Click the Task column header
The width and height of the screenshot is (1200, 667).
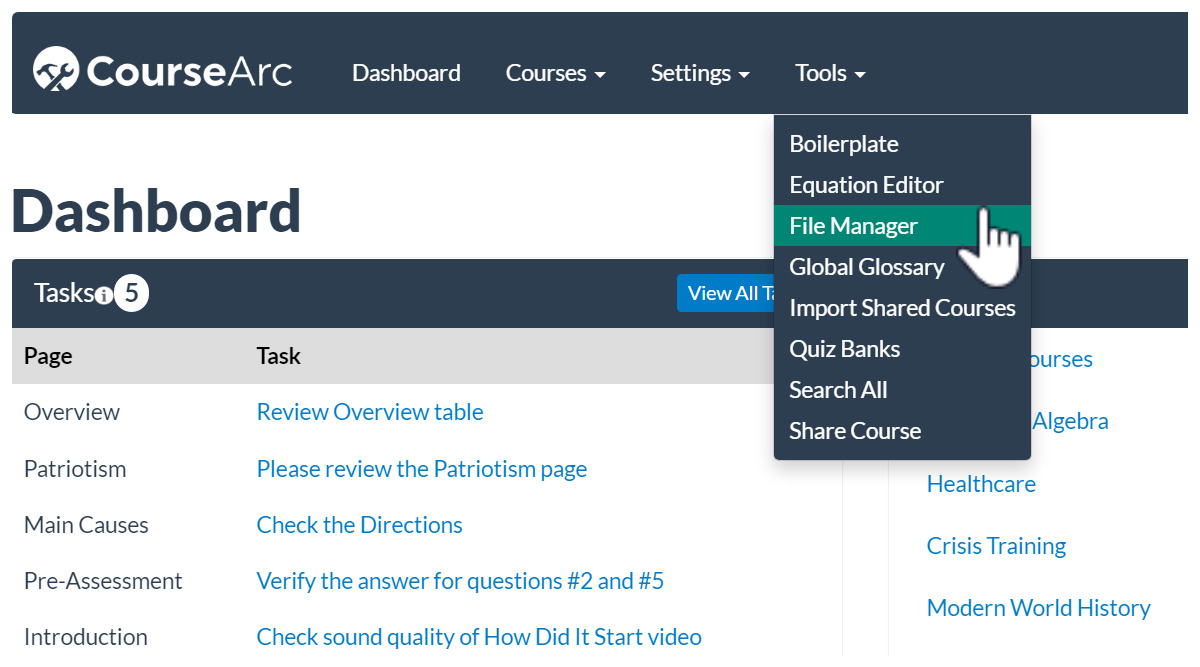[279, 356]
